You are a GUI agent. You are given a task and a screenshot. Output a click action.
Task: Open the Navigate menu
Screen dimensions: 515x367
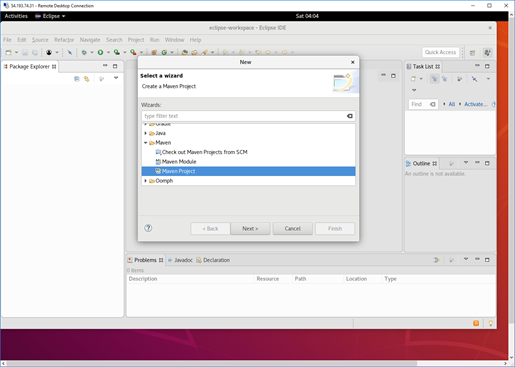pyautogui.click(x=90, y=40)
